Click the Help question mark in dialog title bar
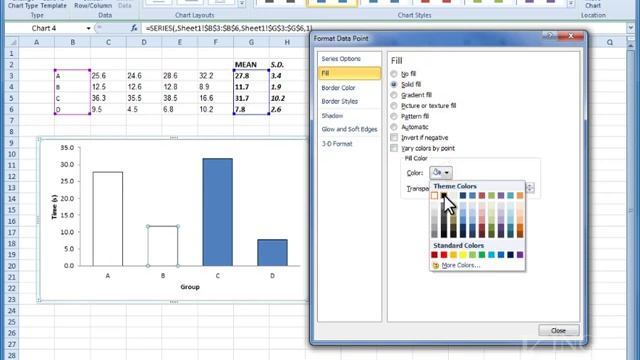 coord(549,36)
